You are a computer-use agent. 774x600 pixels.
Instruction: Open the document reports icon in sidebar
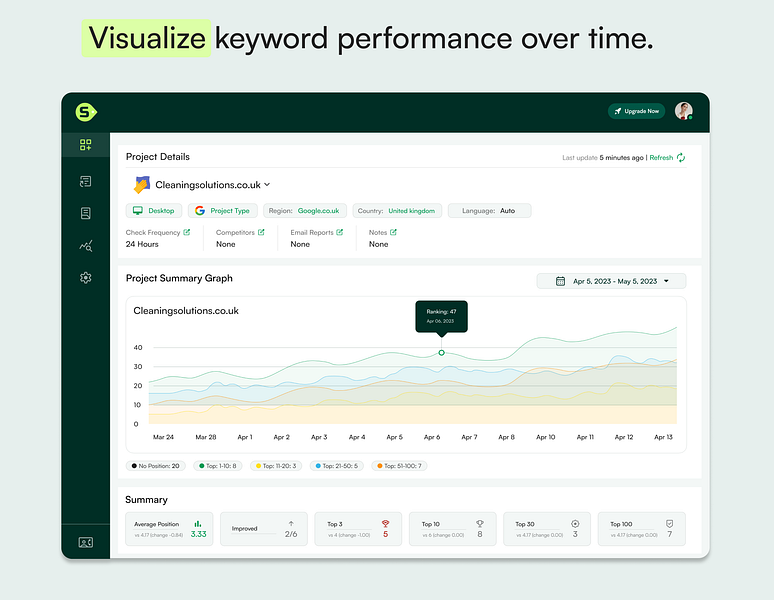tap(85, 213)
